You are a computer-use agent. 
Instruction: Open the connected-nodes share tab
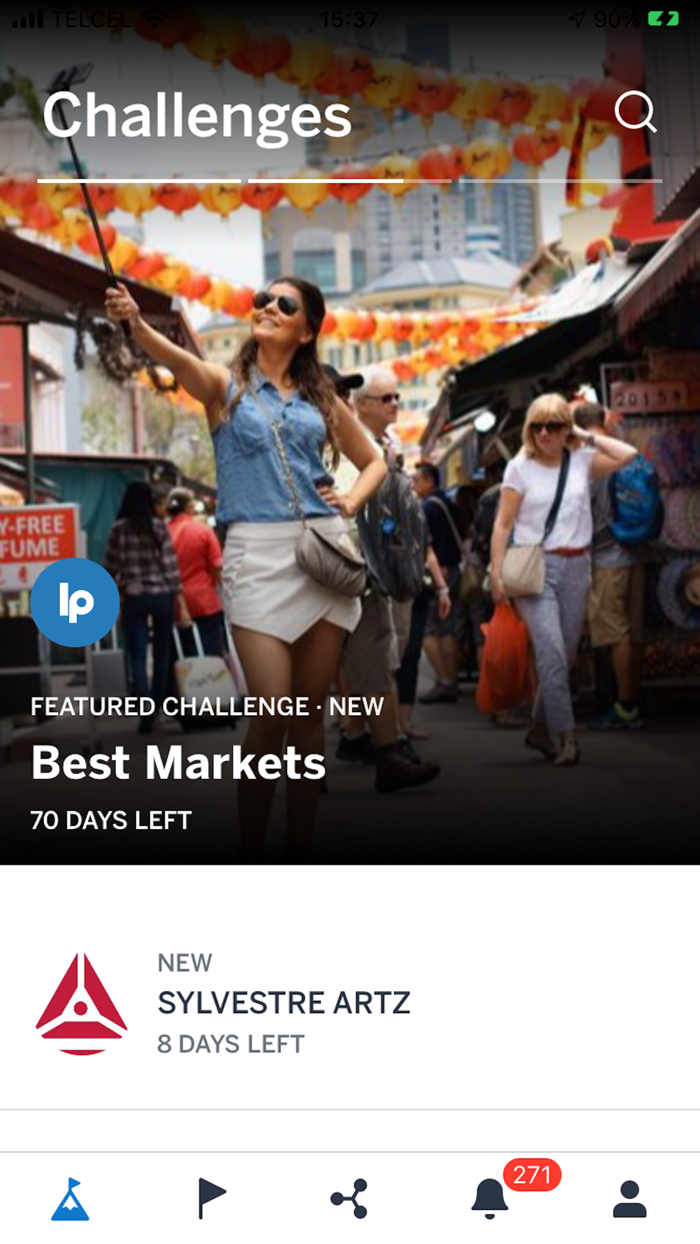coord(349,1198)
